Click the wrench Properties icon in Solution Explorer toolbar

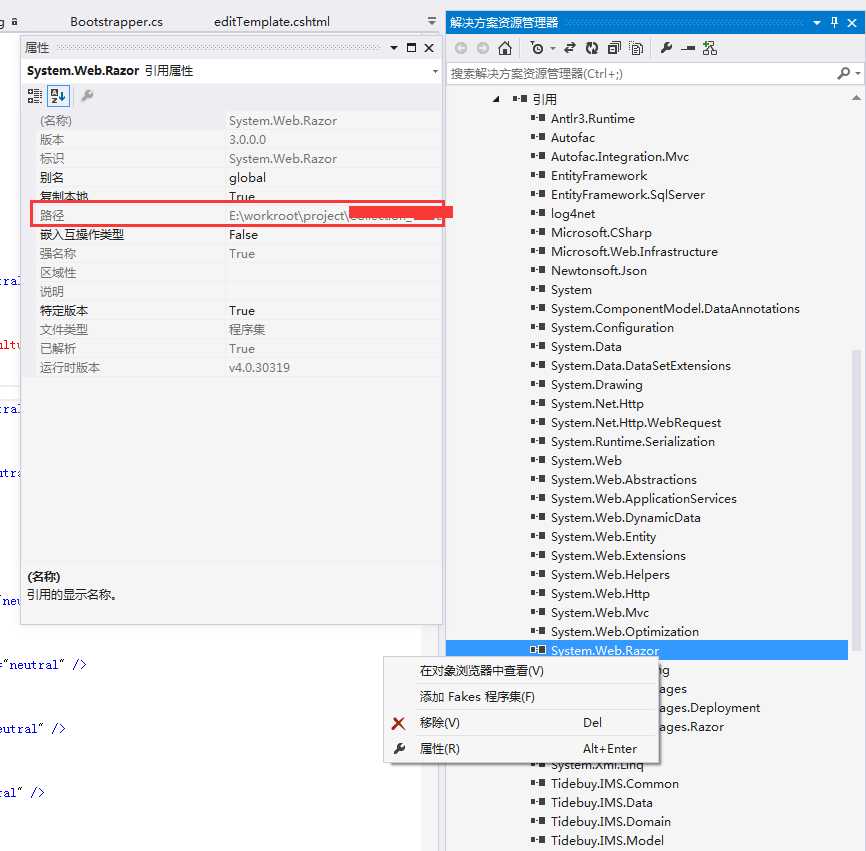point(666,49)
